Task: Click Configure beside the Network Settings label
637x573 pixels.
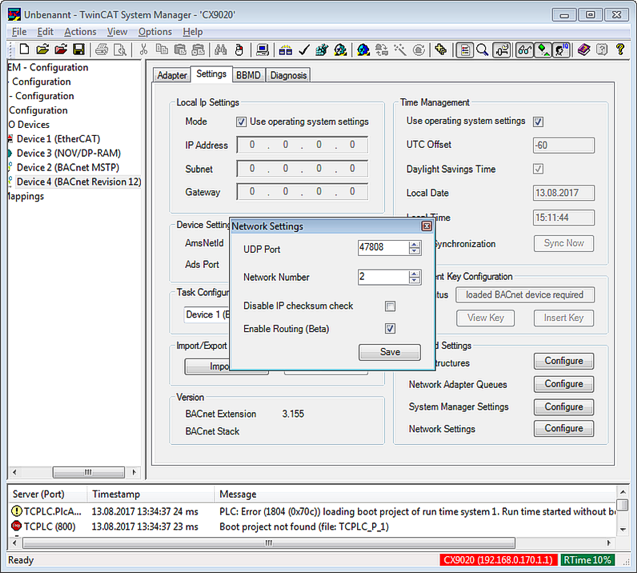Action: (563, 428)
